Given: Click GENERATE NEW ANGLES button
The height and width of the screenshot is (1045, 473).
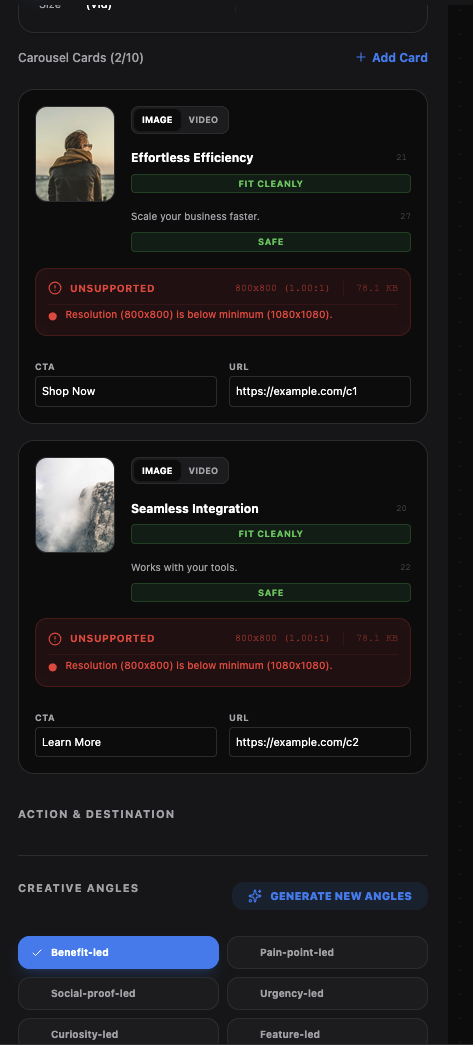Looking at the screenshot, I should (330, 896).
